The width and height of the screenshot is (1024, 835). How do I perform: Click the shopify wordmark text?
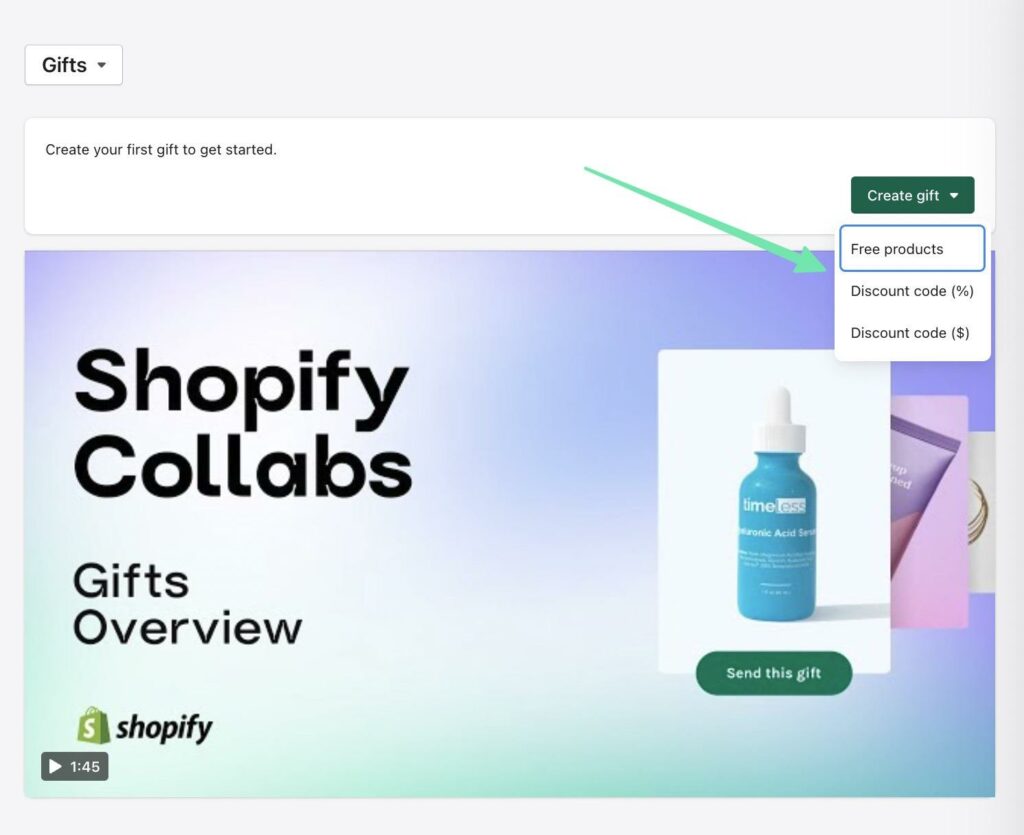point(164,727)
